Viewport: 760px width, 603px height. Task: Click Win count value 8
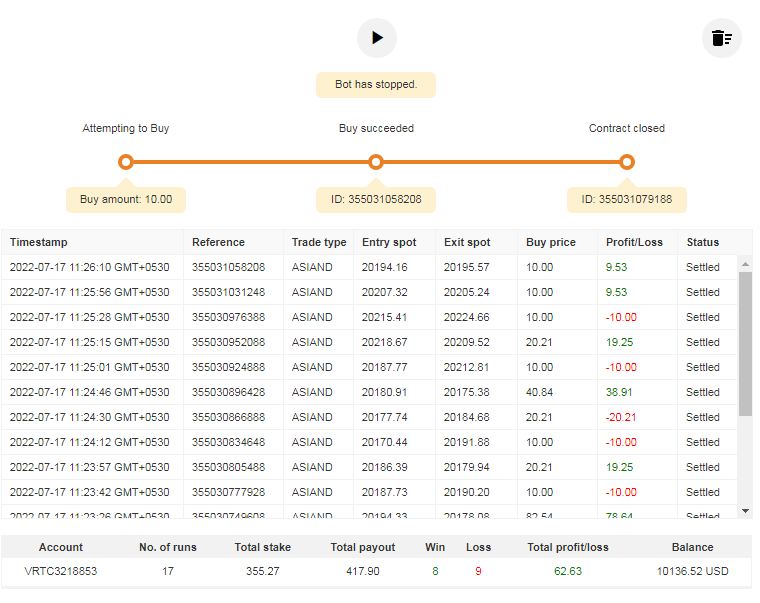tap(435, 571)
